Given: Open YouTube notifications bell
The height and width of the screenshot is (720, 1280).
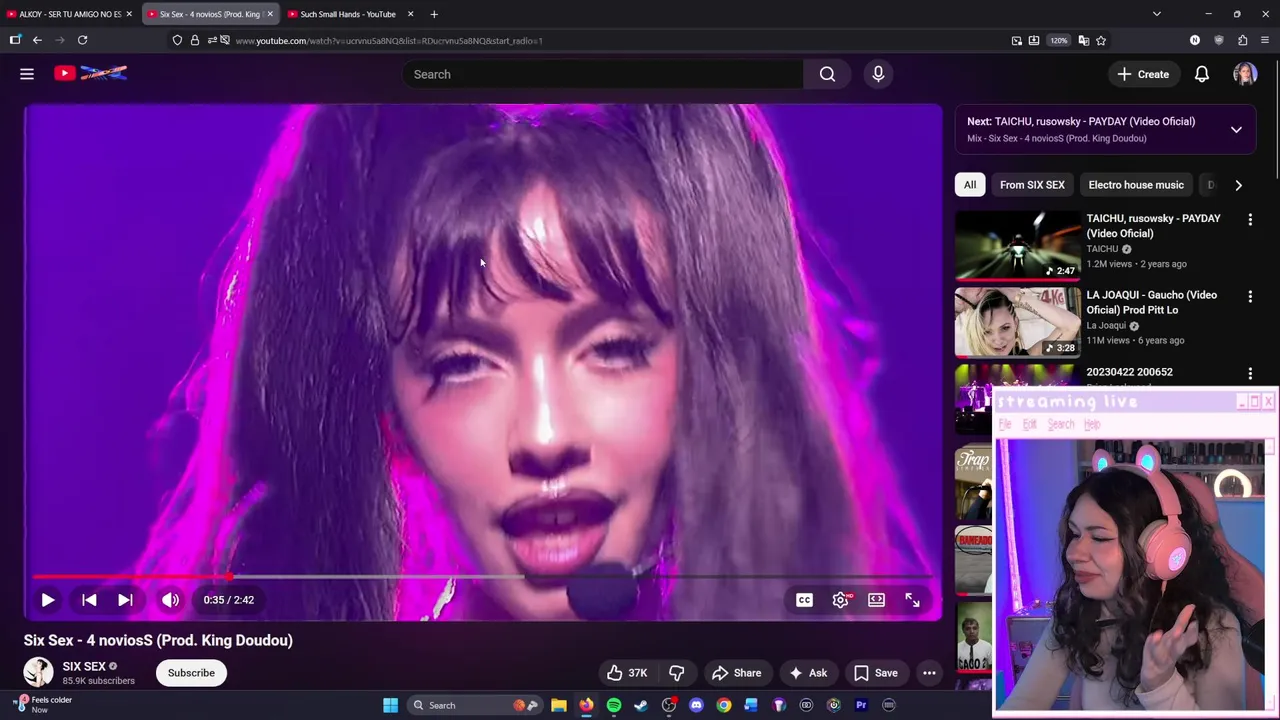Looking at the screenshot, I should (1202, 74).
